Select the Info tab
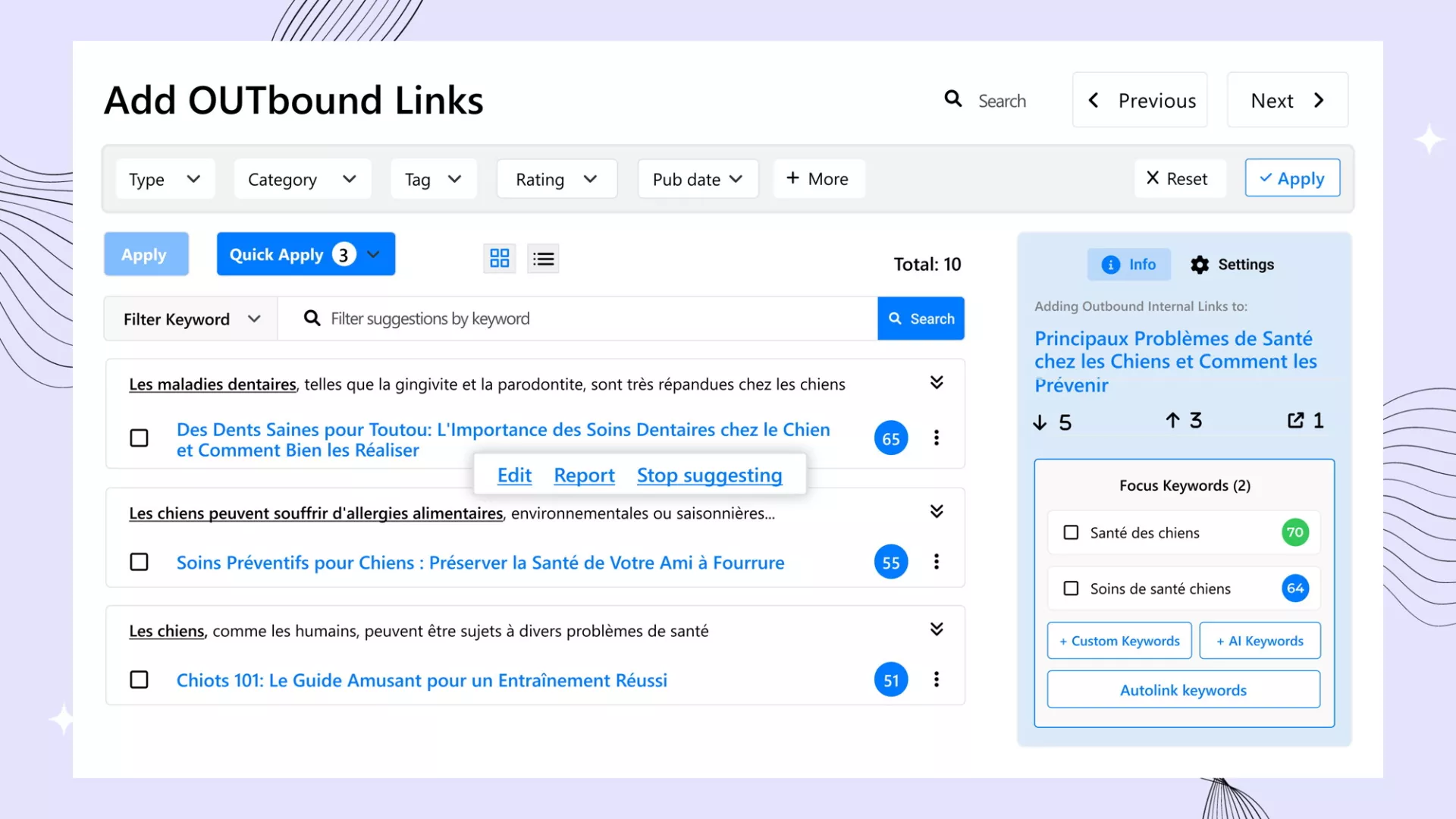1456x819 pixels. pyautogui.click(x=1128, y=265)
